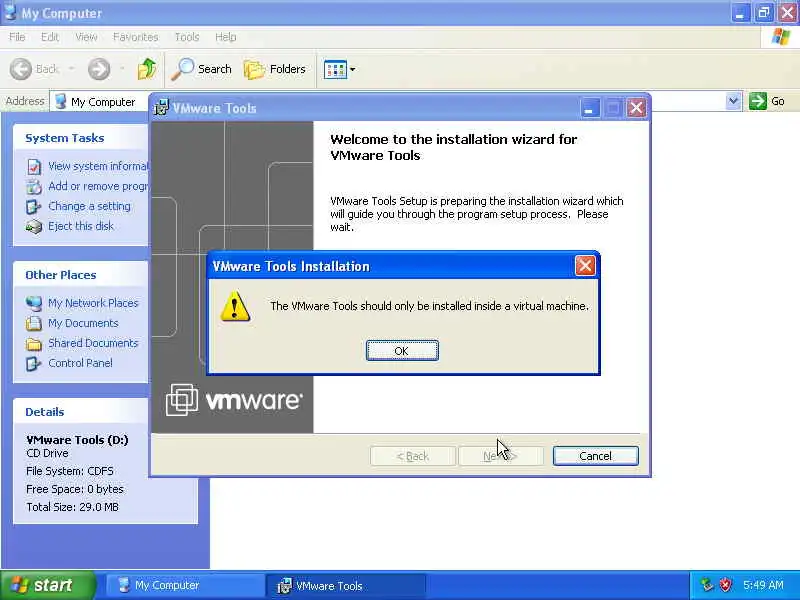Click the red security shield tray icon
The height and width of the screenshot is (600, 800).
click(726, 585)
